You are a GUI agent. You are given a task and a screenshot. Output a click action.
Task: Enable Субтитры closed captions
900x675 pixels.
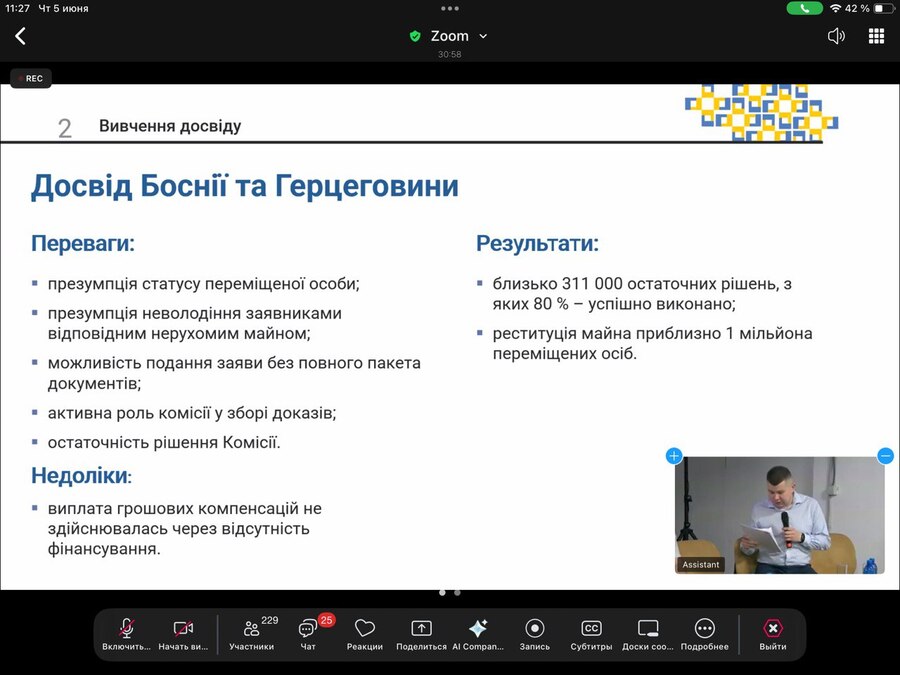[x=591, y=634]
